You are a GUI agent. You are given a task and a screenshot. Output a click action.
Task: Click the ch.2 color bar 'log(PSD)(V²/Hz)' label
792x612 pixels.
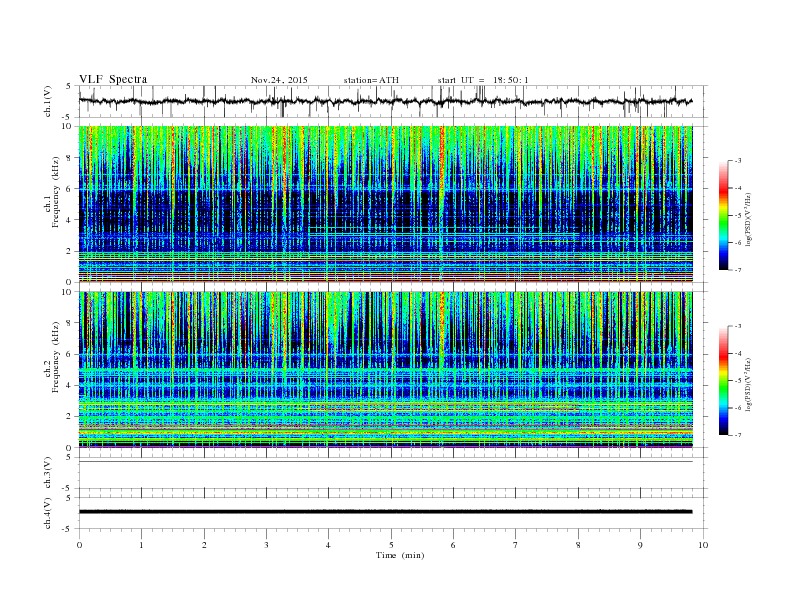(x=748, y=384)
